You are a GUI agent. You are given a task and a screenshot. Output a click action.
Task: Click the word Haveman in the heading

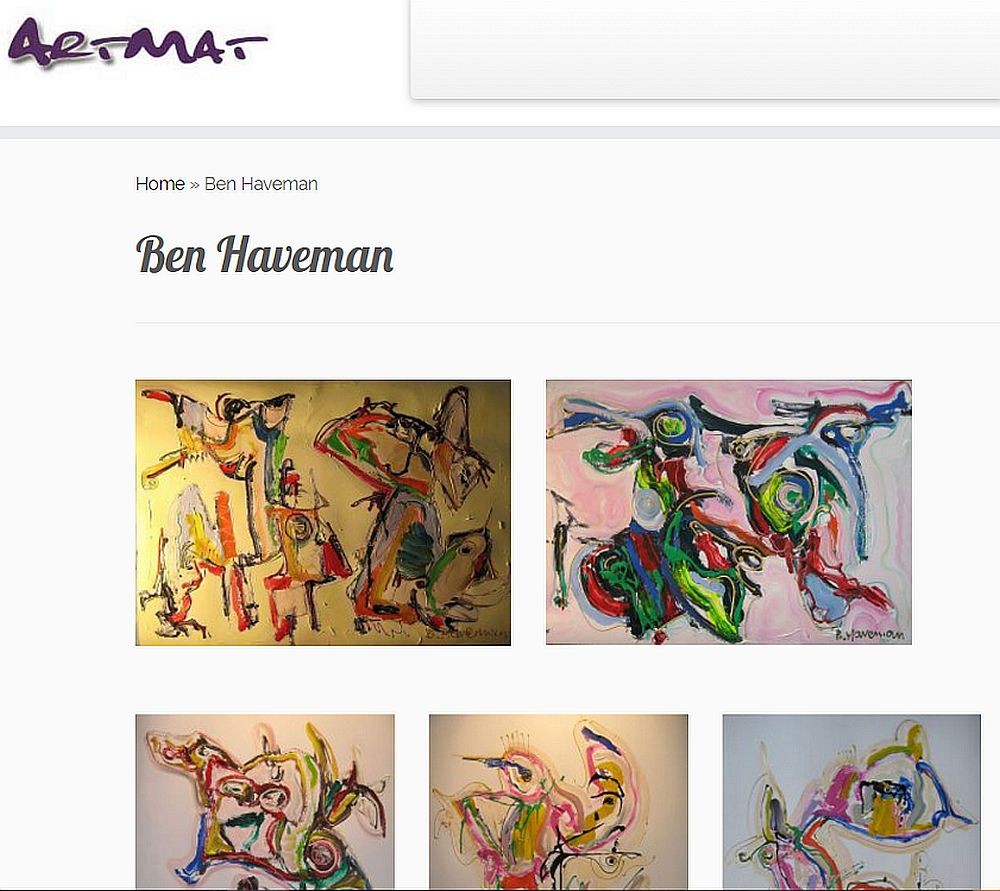tap(305, 254)
